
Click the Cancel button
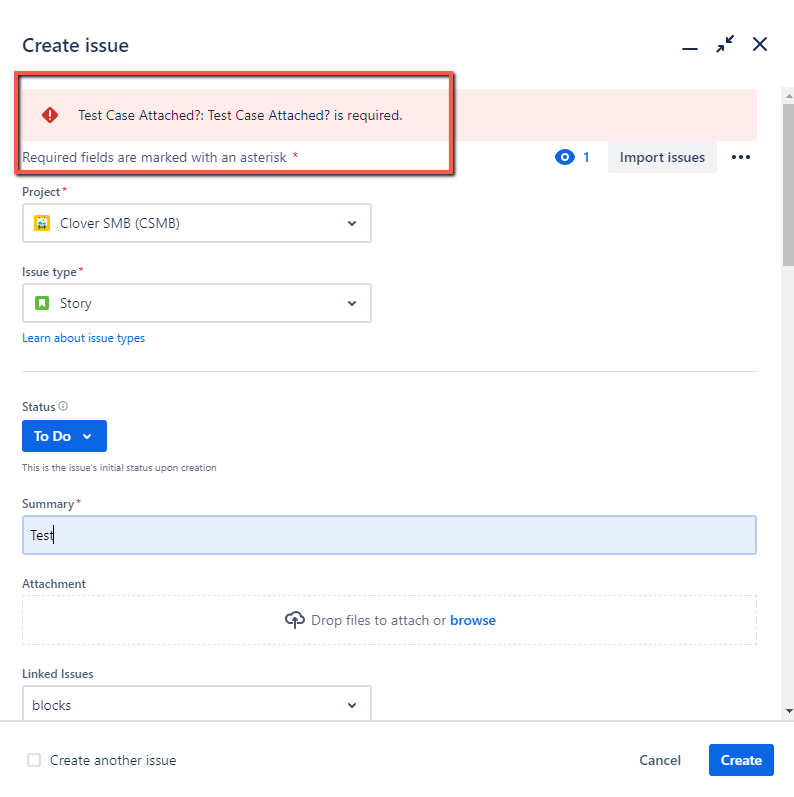660,760
